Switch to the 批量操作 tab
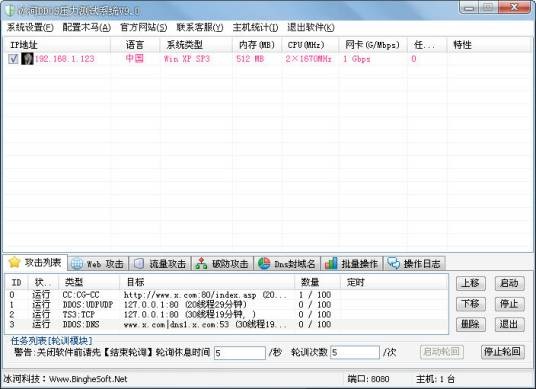Screen dimensions: 536x389 (x=351, y=264)
